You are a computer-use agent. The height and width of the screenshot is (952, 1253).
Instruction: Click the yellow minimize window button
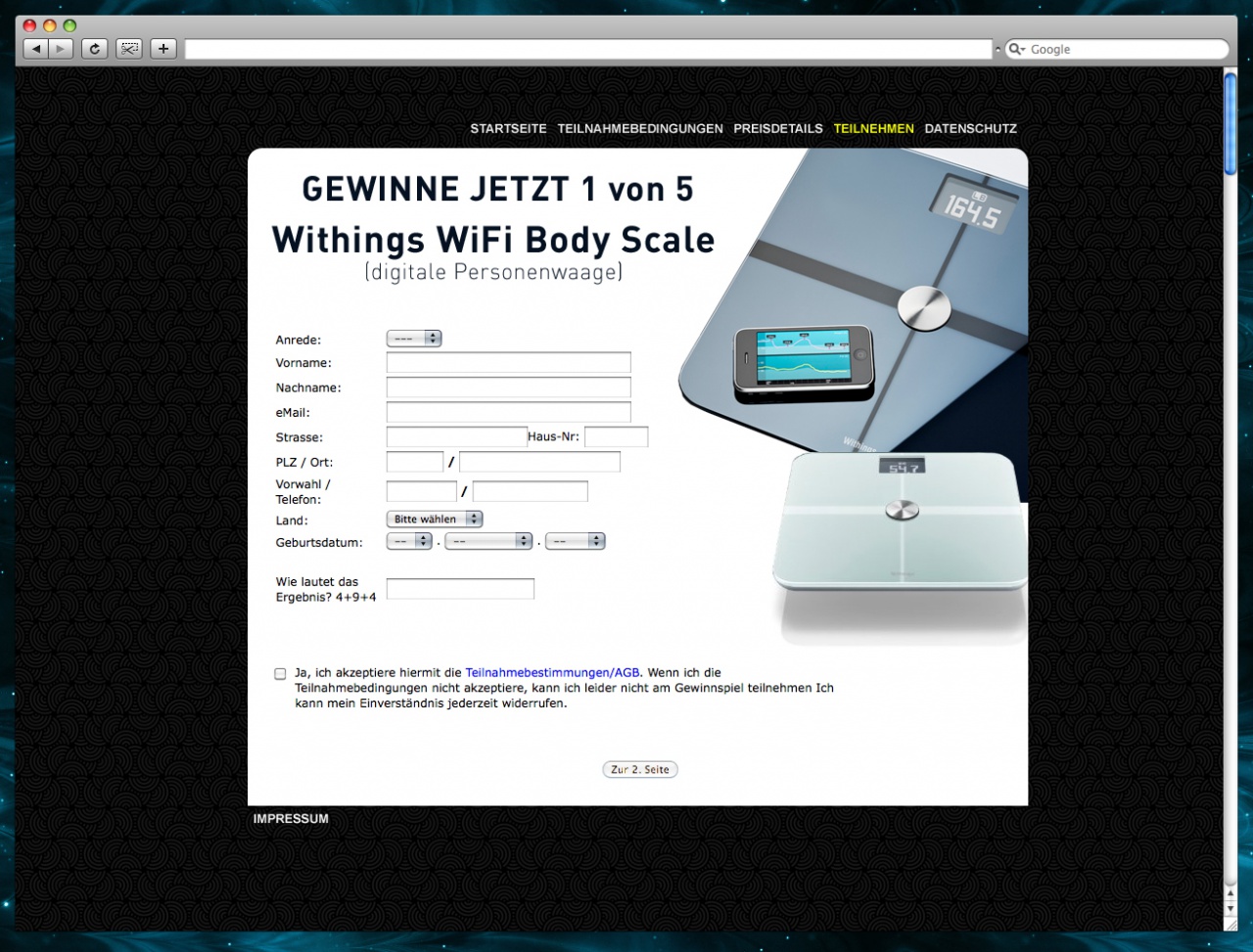49,25
